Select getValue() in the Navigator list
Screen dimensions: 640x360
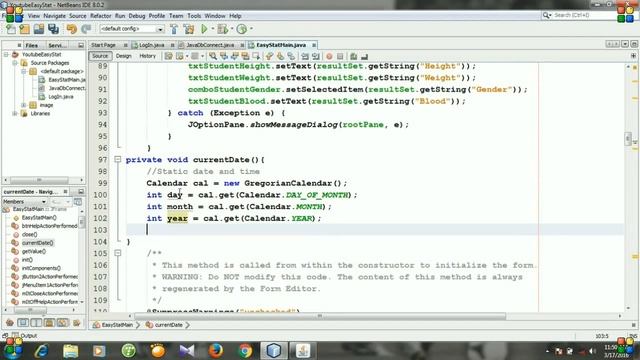click(33, 251)
